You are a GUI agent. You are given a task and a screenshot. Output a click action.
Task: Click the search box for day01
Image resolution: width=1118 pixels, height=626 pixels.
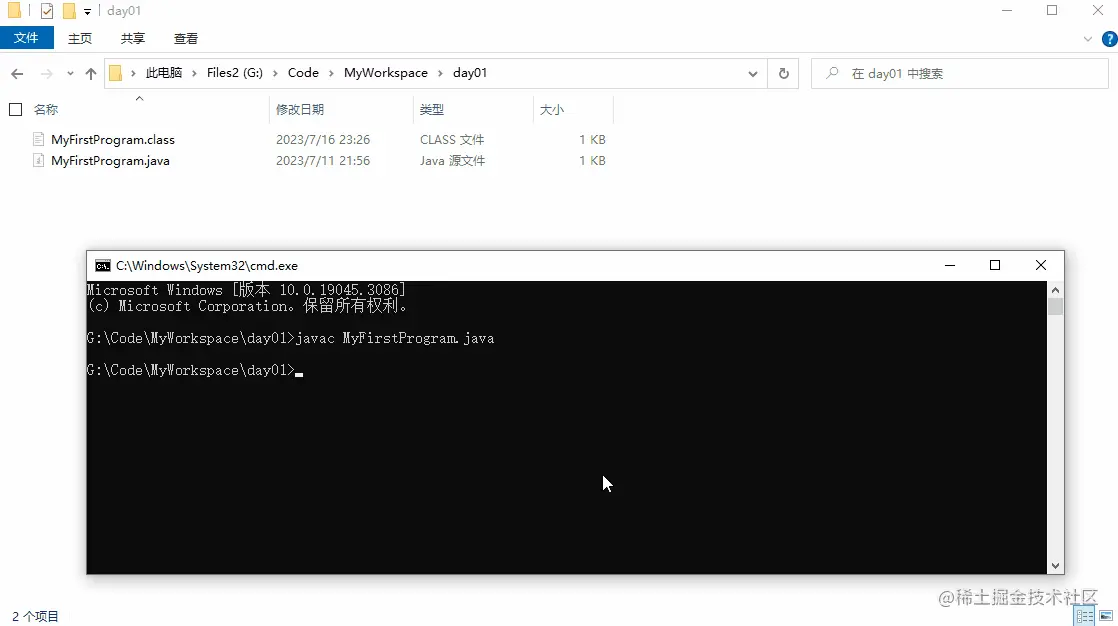(x=960, y=73)
